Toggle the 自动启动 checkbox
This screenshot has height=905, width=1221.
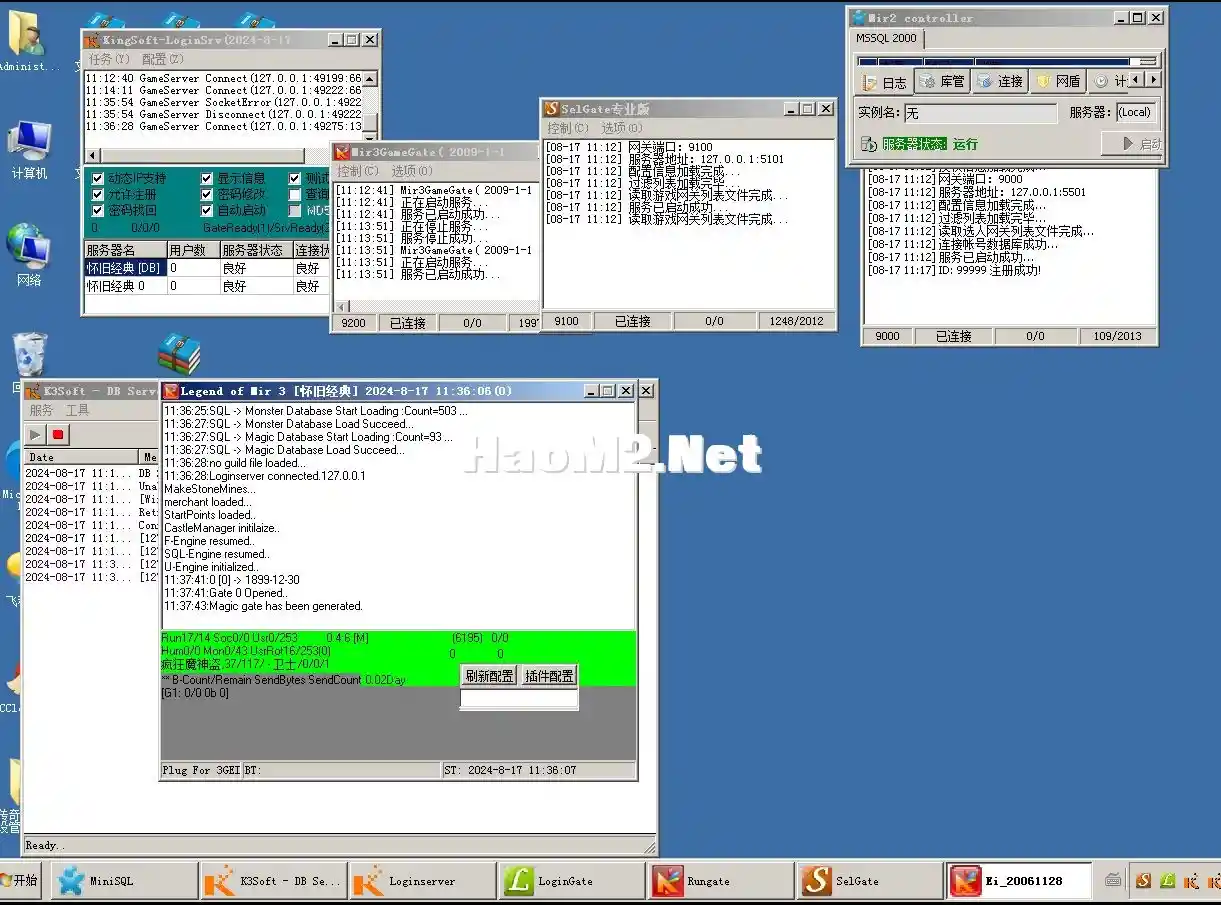pos(207,210)
